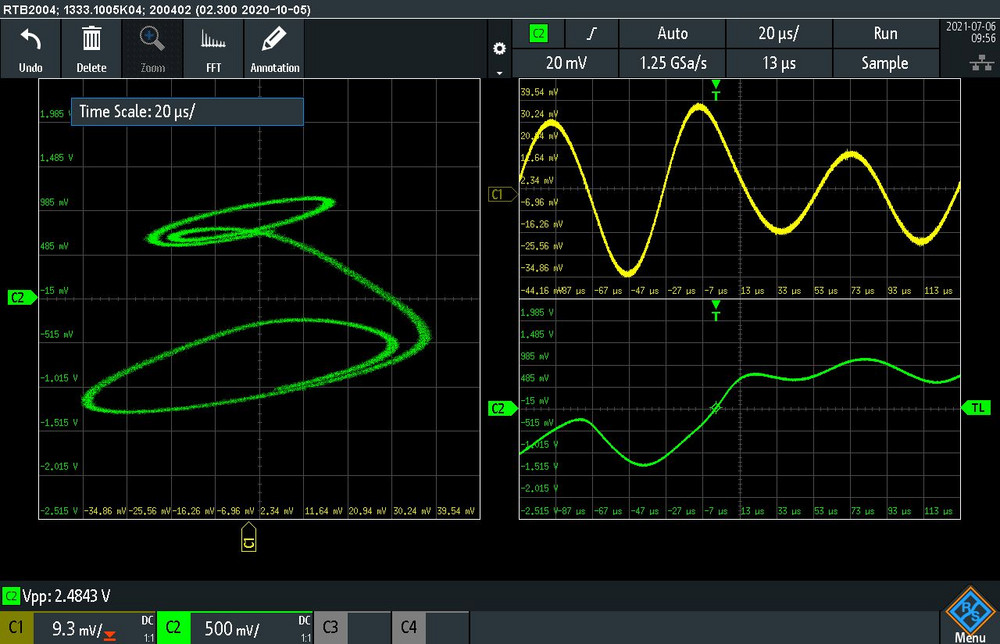Activate the Zoom magnifier tool
This screenshot has height=644, width=1000.
tap(152, 40)
